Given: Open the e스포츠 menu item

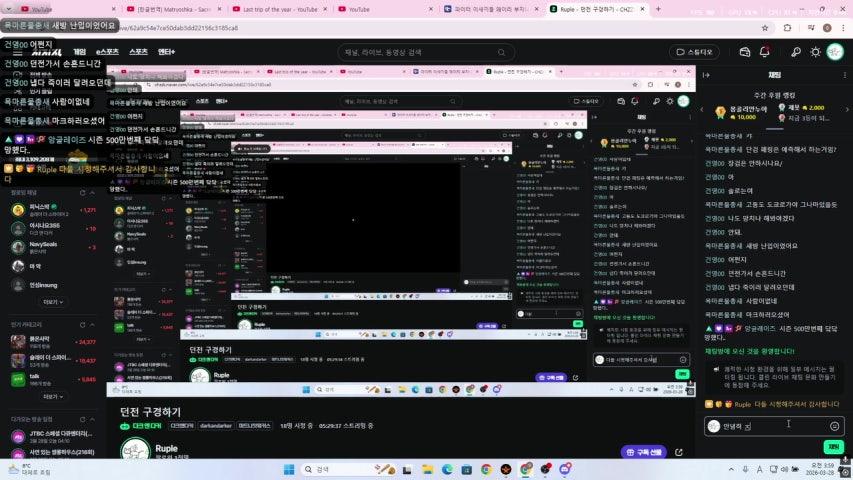Looking at the screenshot, I should [x=107, y=52].
